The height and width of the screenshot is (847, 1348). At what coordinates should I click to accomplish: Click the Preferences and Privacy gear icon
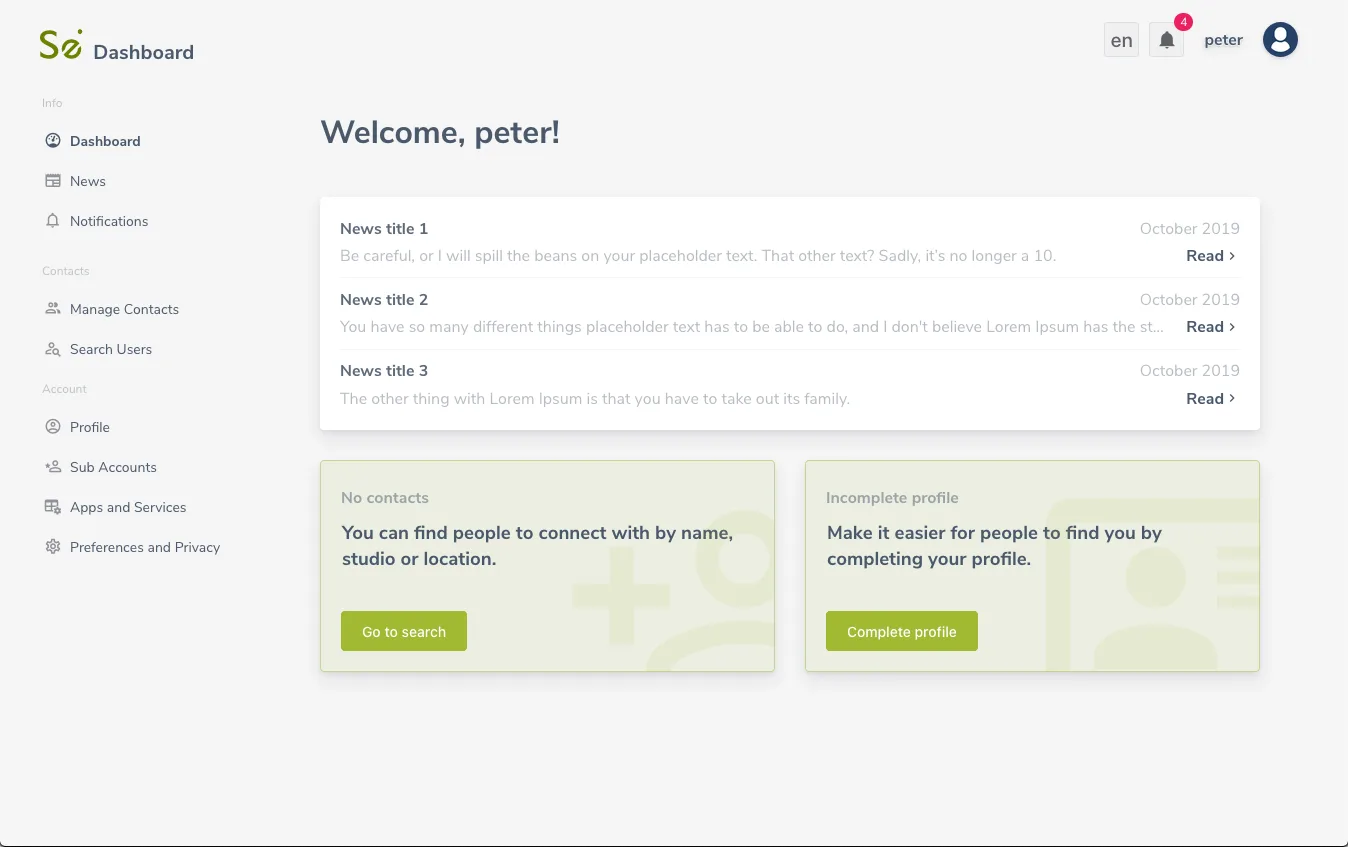pyautogui.click(x=53, y=547)
